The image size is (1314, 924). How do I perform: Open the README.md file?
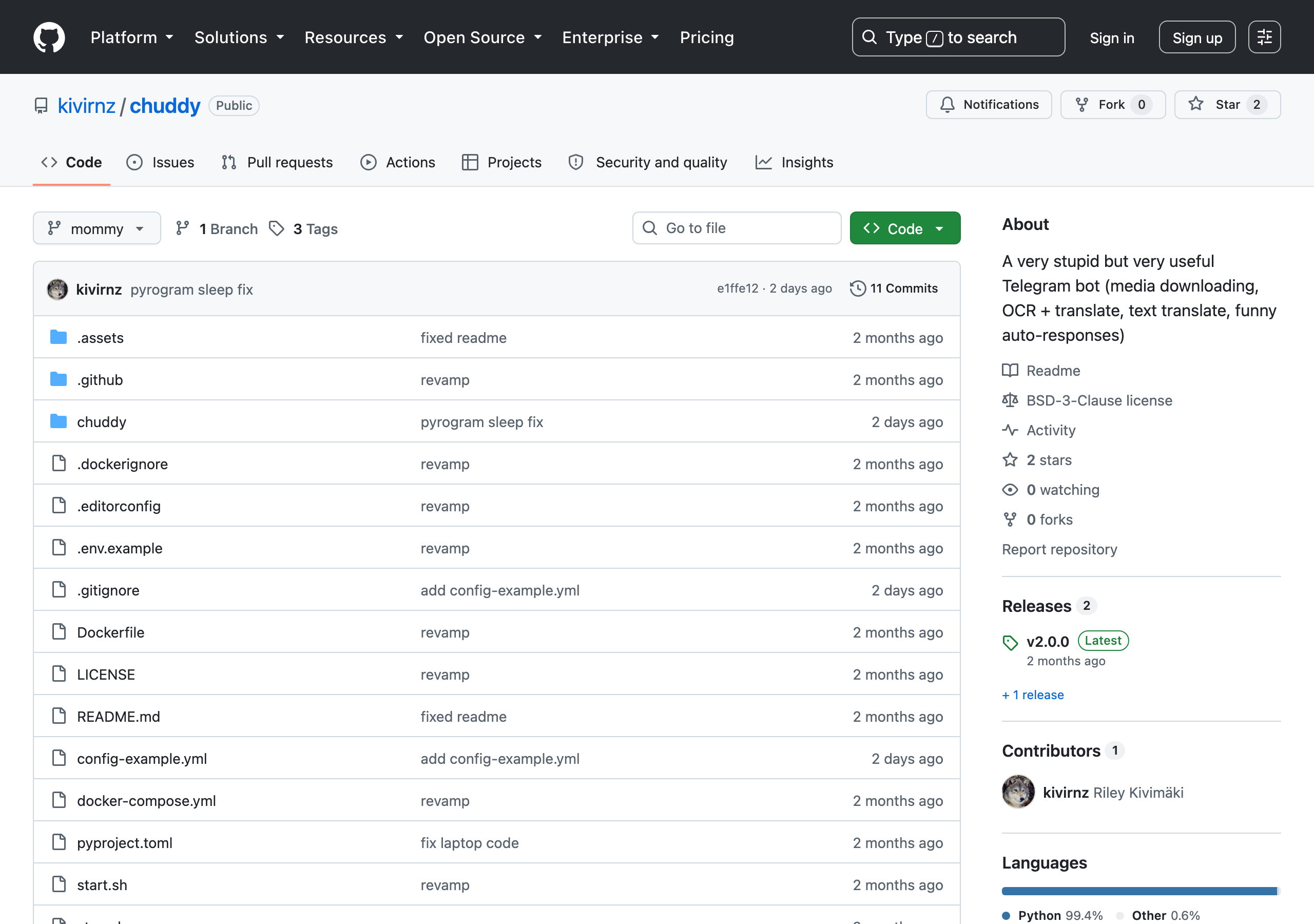119,716
